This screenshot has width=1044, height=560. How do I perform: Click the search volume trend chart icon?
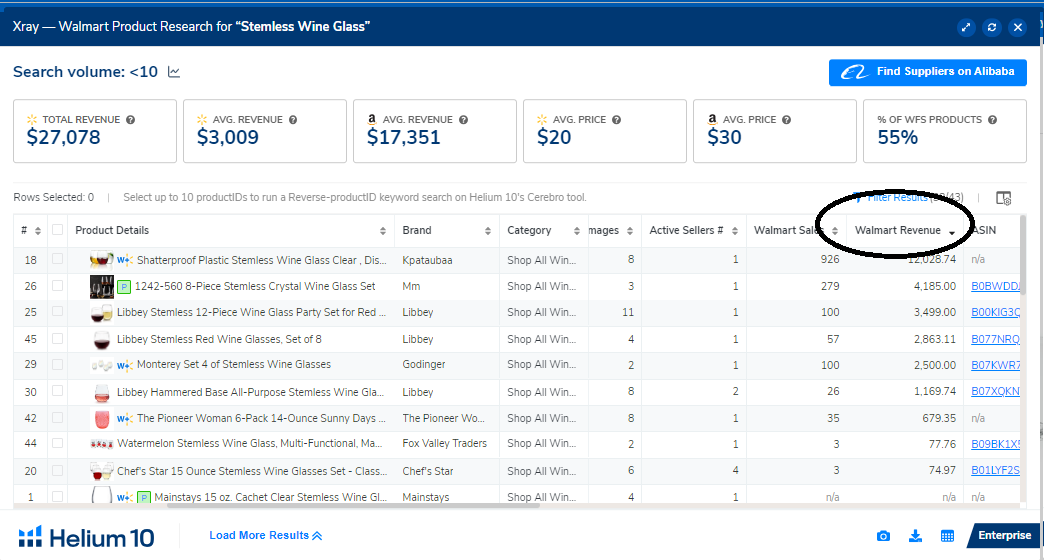pyautogui.click(x=174, y=72)
